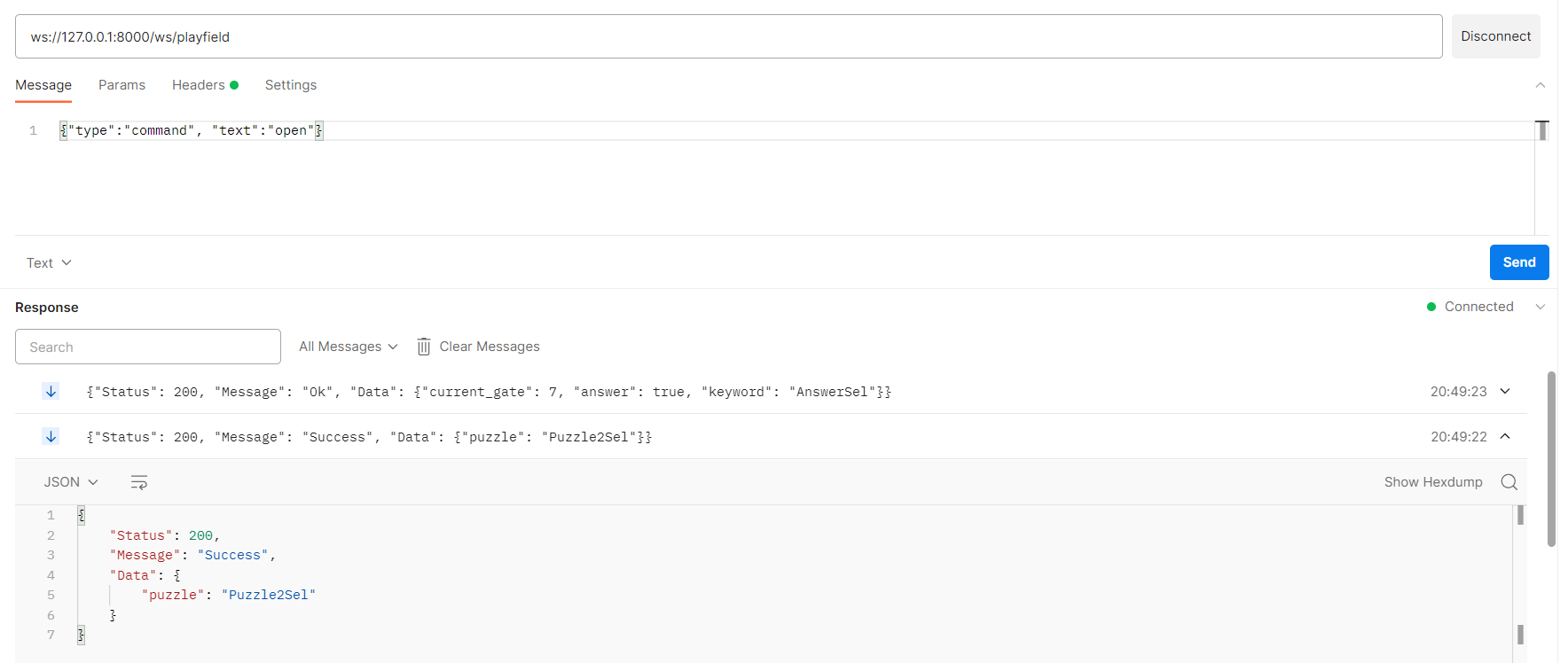Click the green Connected status dot

[1431, 307]
